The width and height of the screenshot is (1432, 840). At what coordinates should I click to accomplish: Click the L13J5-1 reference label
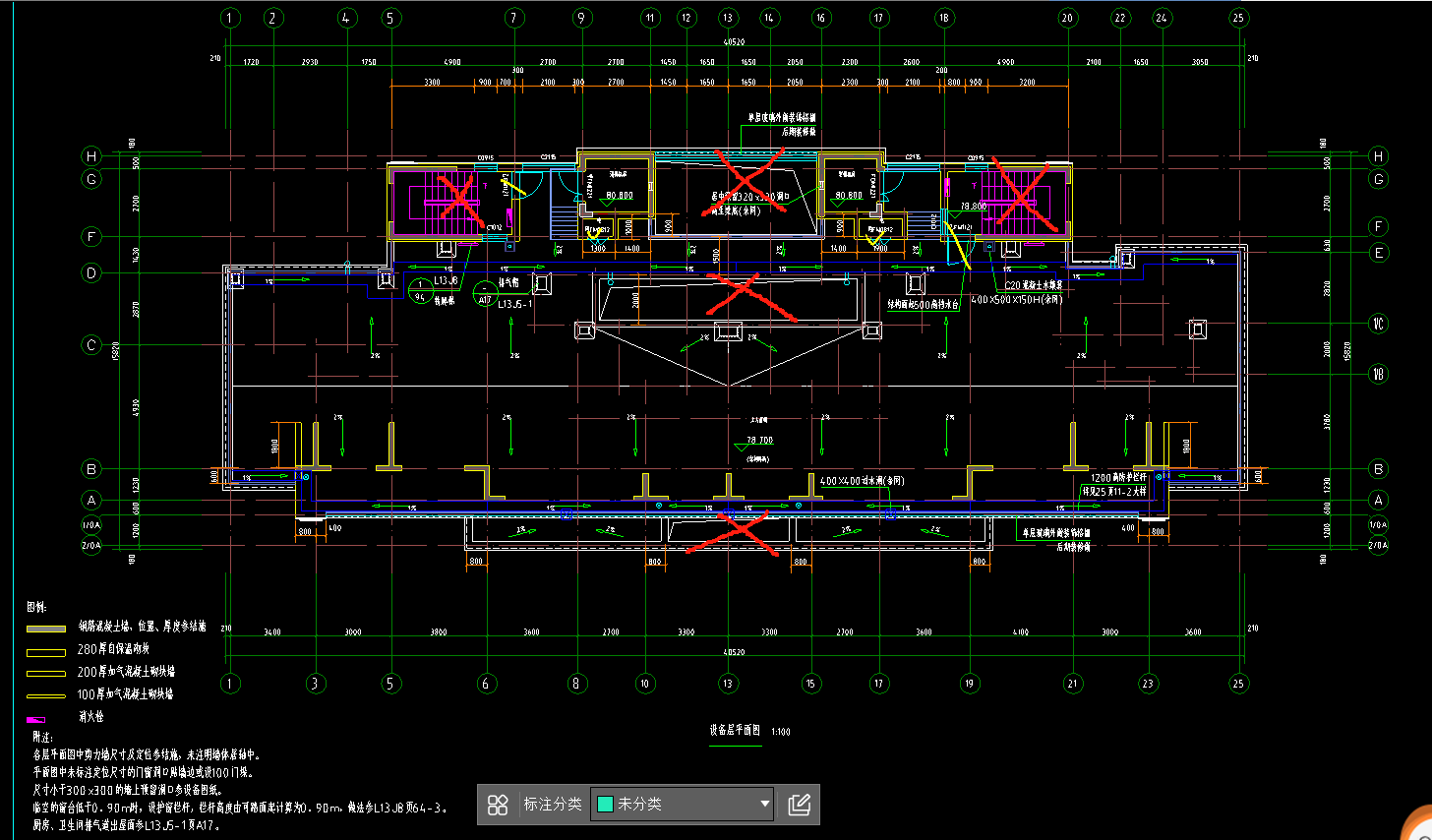click(x=514, y=304)
